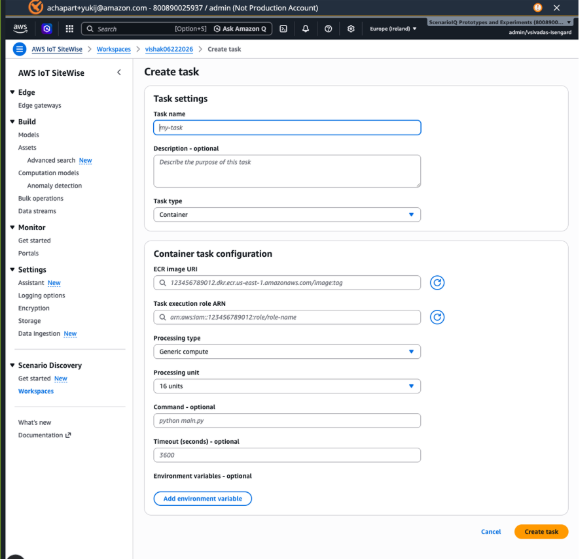Click the Add environment variable button
Screen dimensions: 579x559
point(203,498)
